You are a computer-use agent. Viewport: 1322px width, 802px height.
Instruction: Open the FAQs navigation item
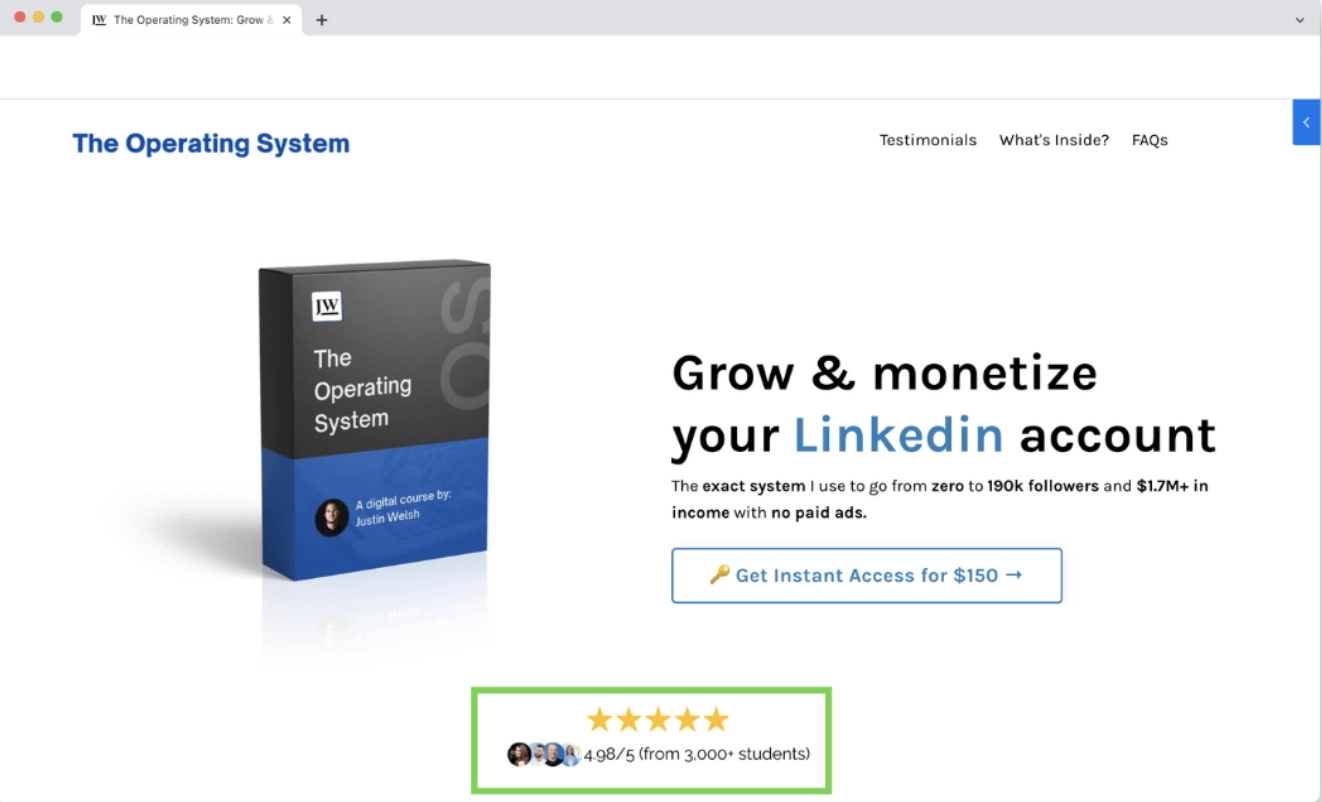click(1149, 140)
